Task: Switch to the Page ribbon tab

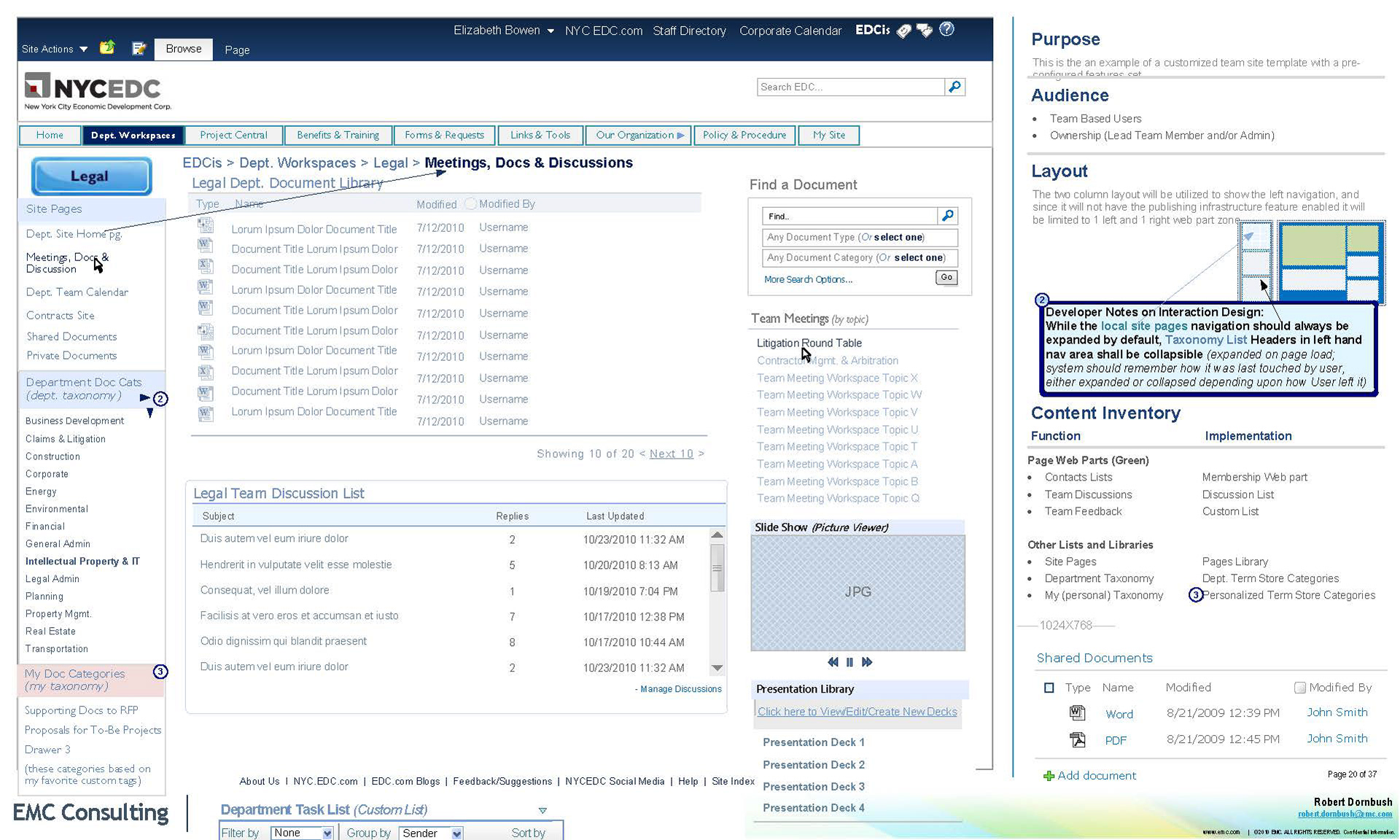Action: (x=237, y=50)
